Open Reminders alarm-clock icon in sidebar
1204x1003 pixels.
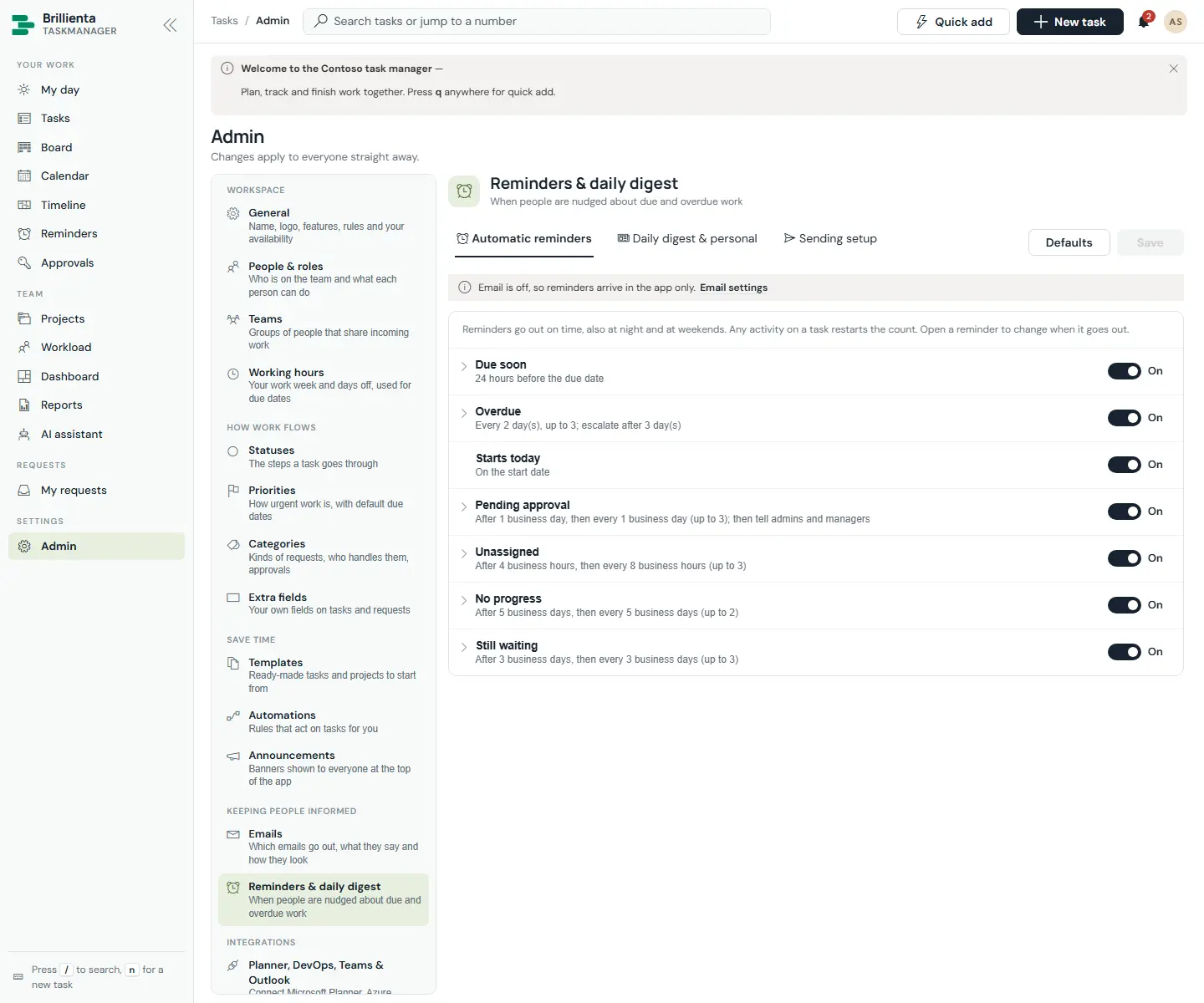(x=24, y=233)
